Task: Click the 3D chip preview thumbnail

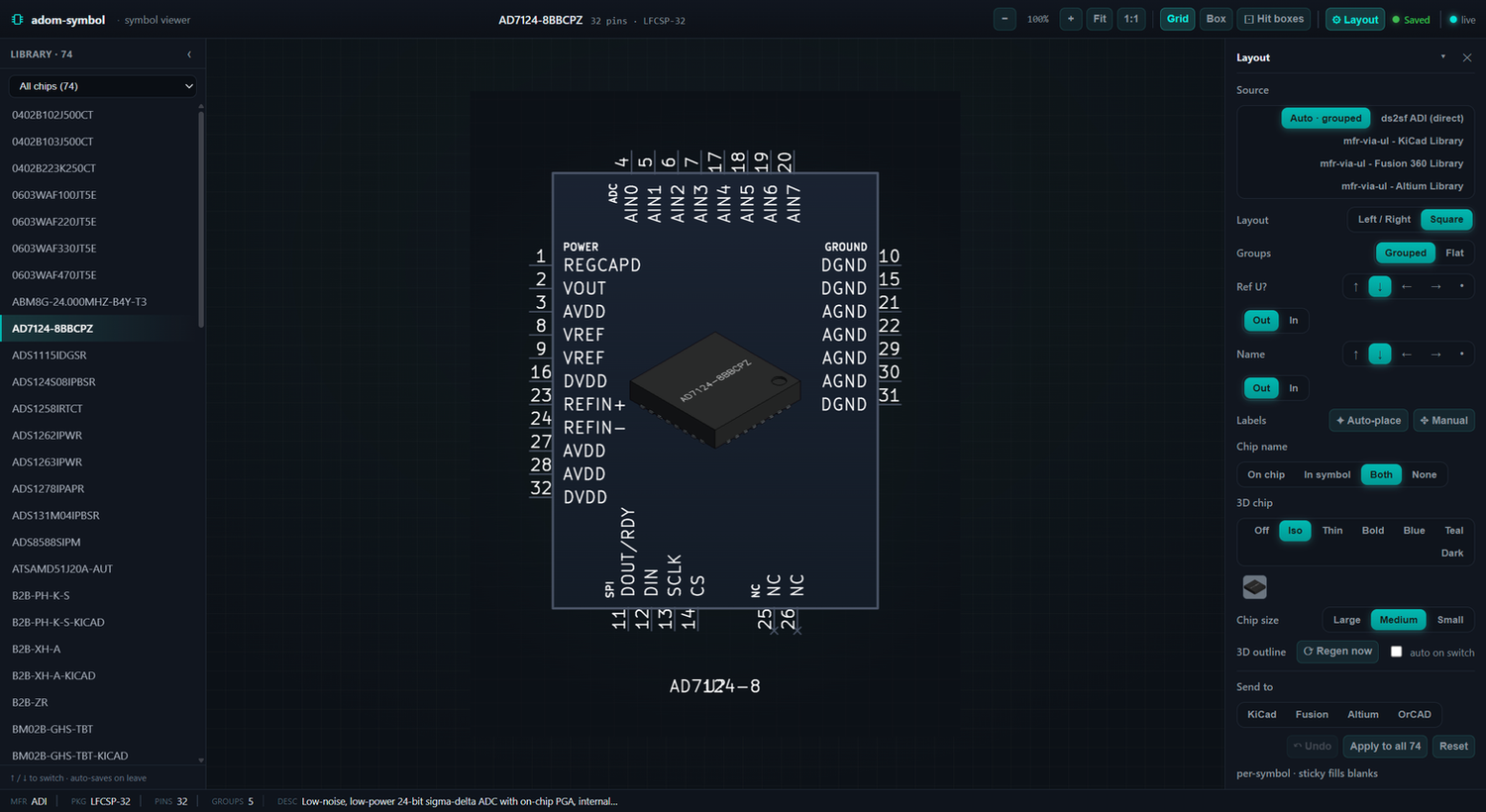Action: tap(1255, 587)
